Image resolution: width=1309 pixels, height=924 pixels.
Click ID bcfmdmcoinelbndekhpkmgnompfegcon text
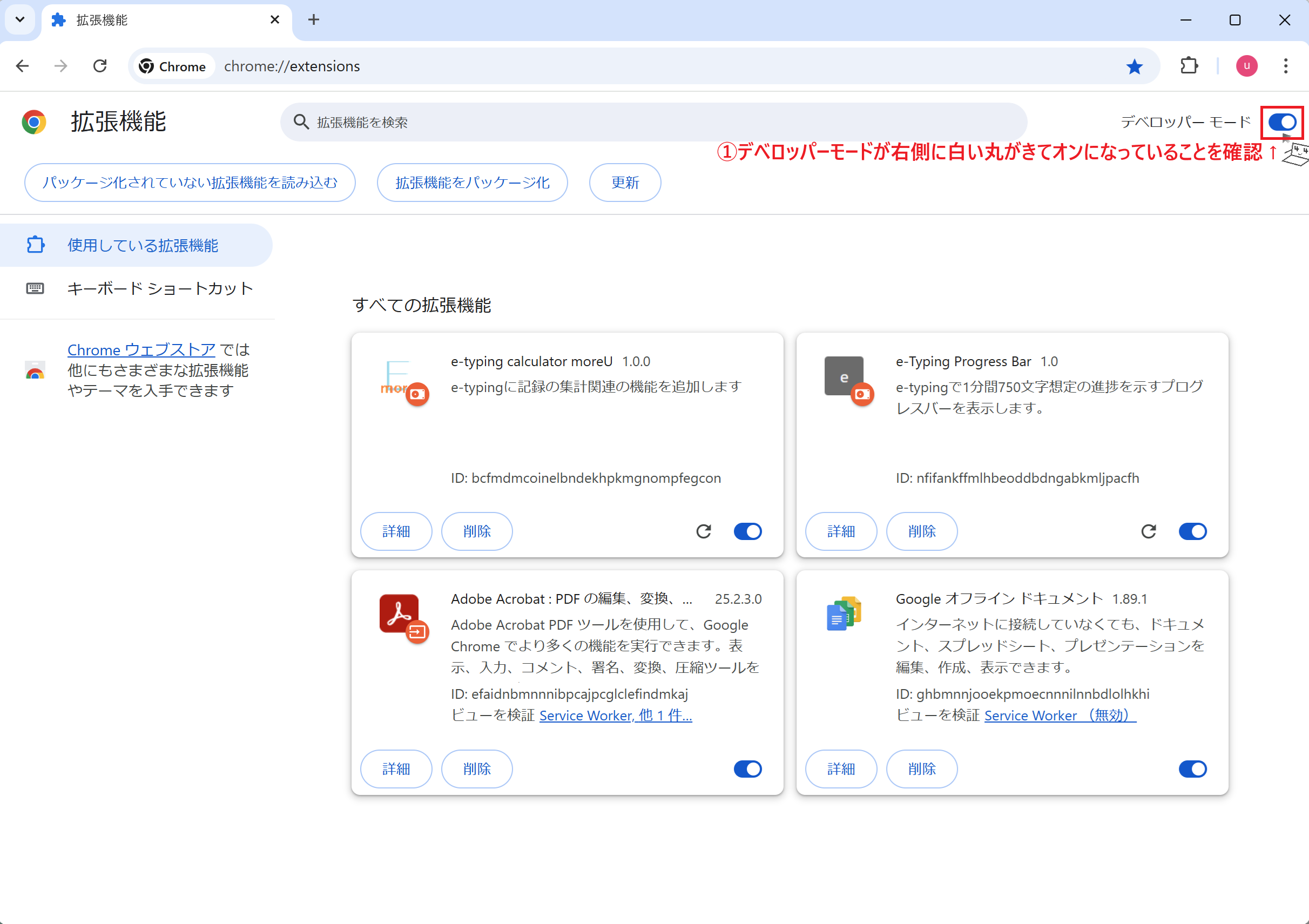pos(585,478)
